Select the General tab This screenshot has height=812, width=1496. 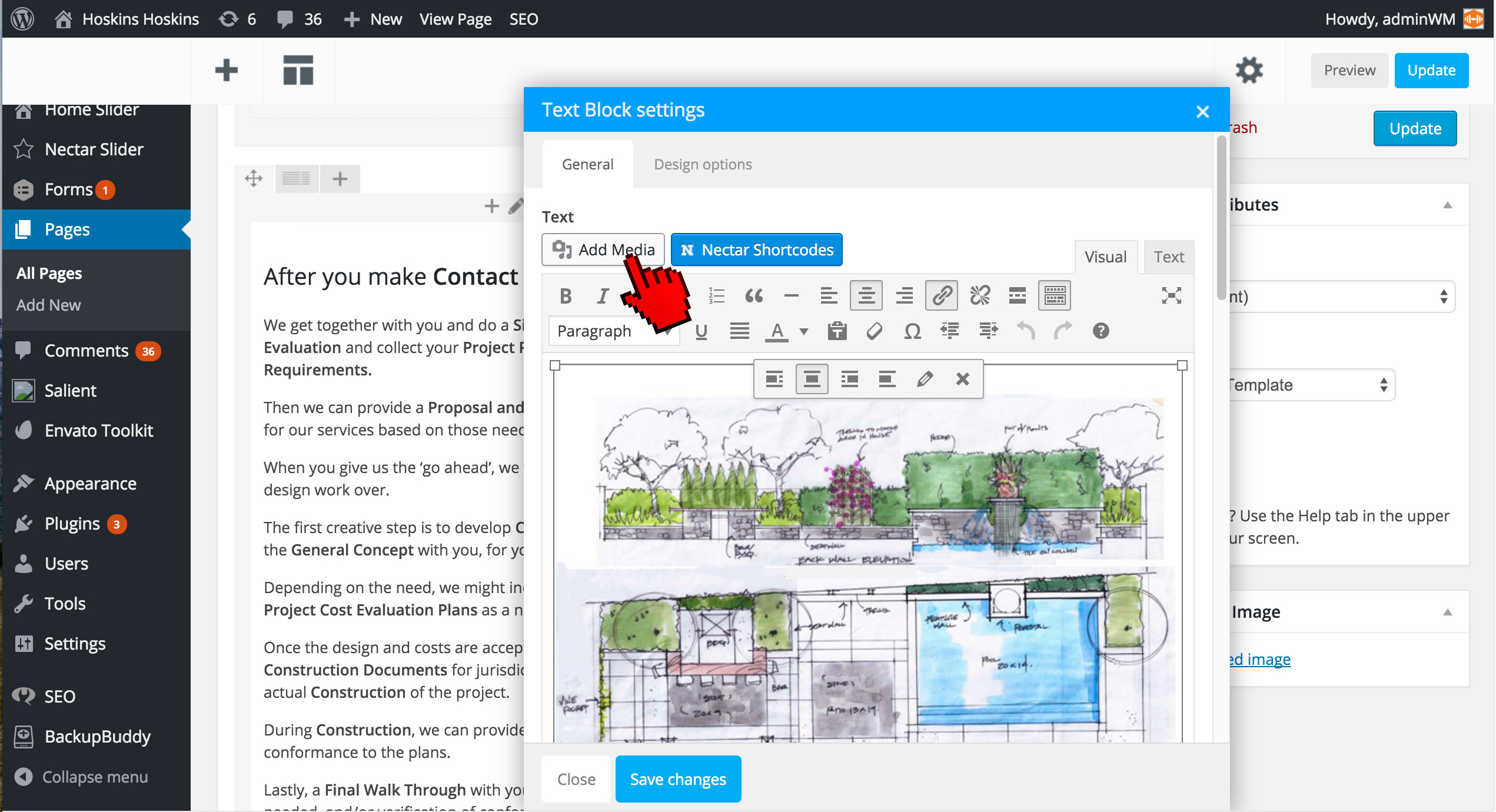pos(587,164)
